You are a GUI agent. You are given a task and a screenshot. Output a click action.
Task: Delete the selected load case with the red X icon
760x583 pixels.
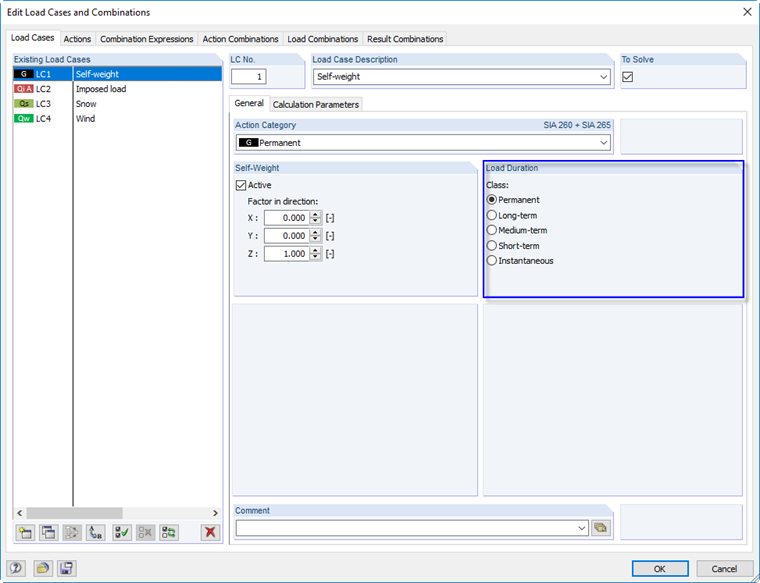(210, 533)
